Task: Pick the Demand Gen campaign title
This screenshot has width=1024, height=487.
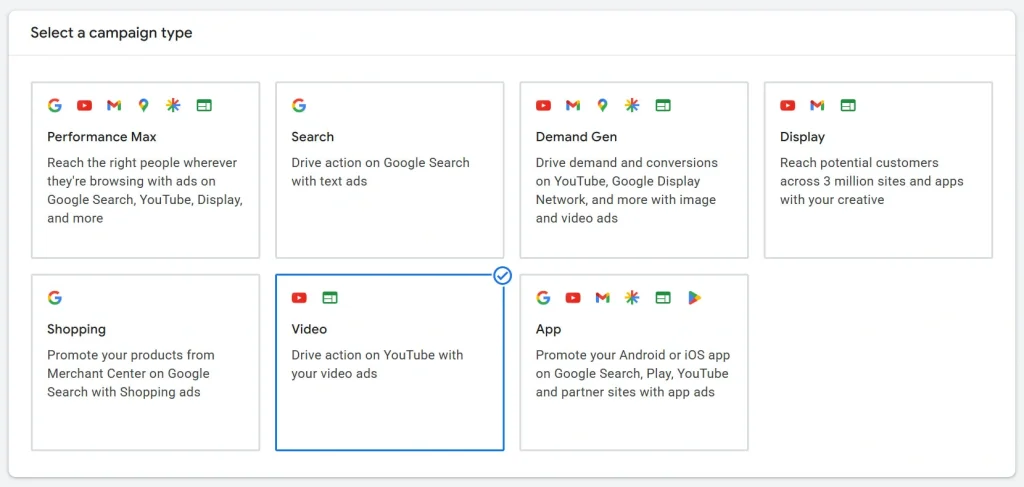Action: (x=576, y=136)
